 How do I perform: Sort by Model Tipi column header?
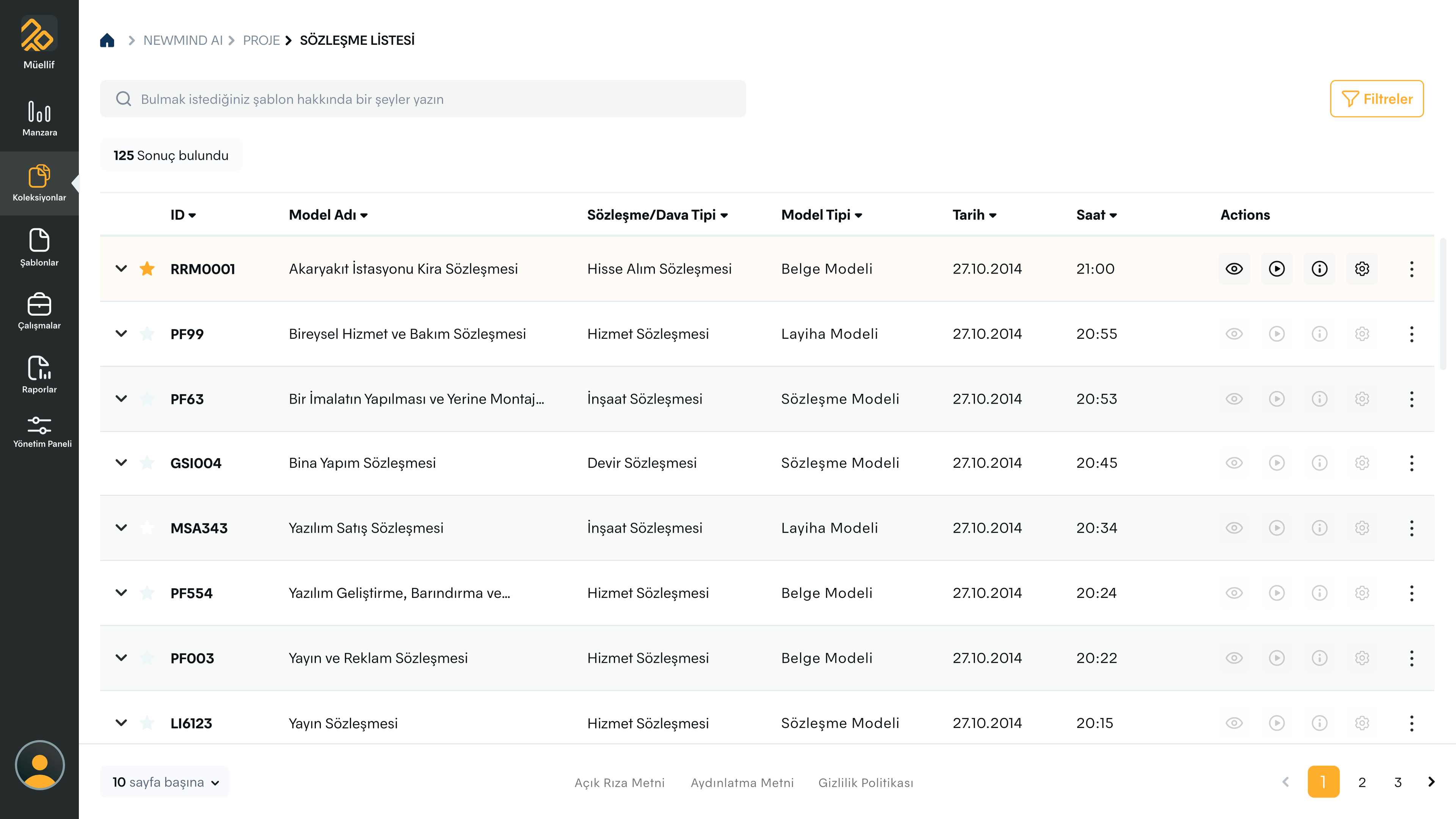(821, 215)
